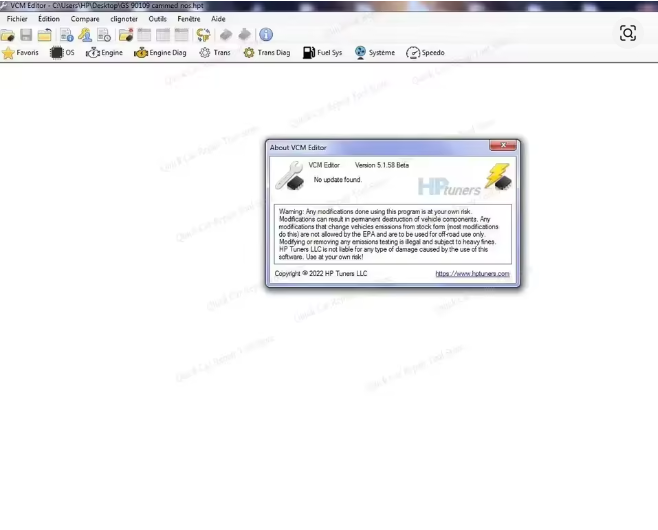Click the save floppy disk icon

click(x=27, y=35)
